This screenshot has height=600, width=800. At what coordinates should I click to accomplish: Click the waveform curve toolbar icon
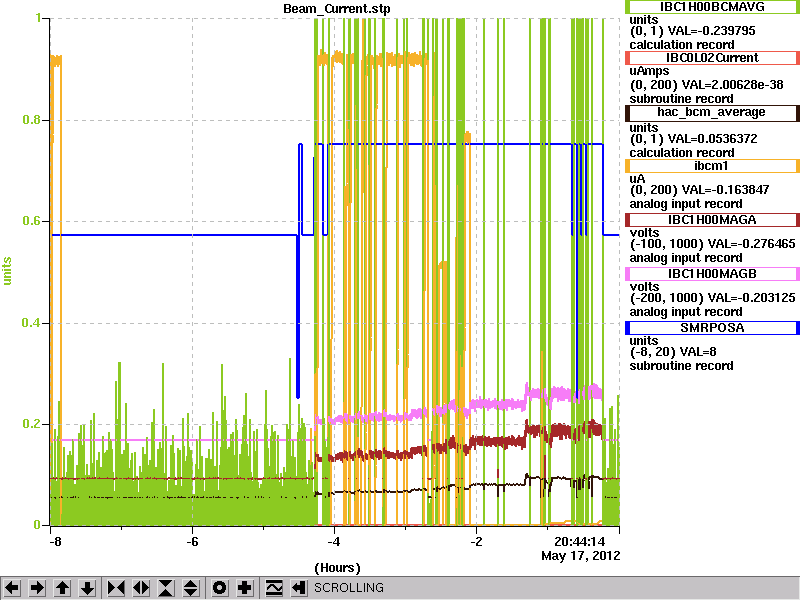tap(274, 588)
